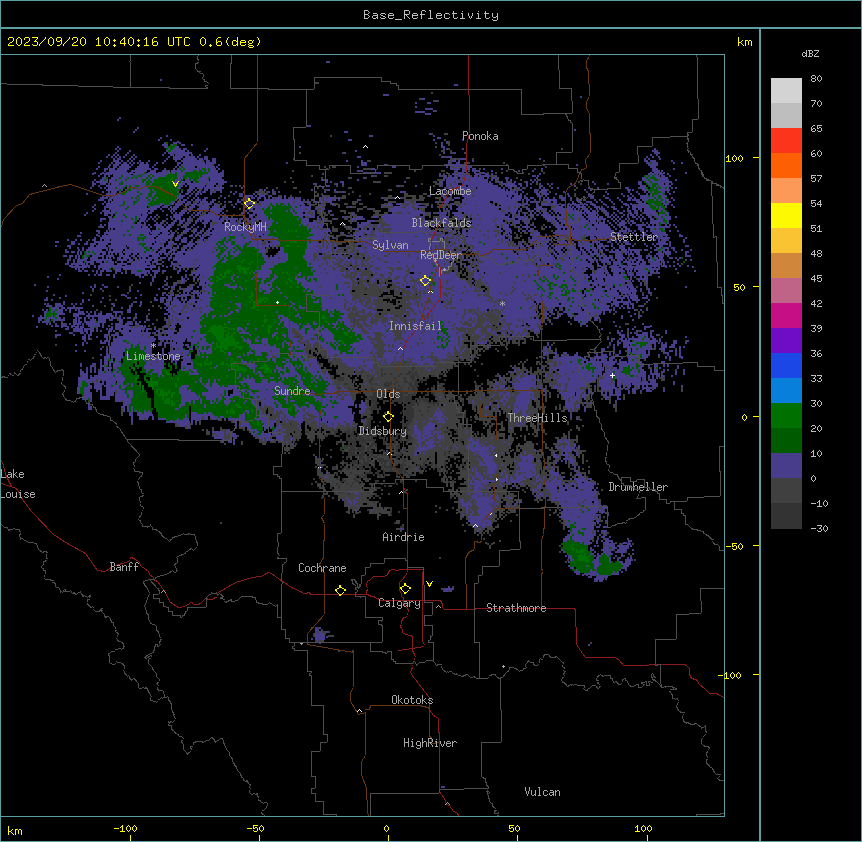
Task: Select the violet 39-36 dBZ legend swatch
Action: 786,341
